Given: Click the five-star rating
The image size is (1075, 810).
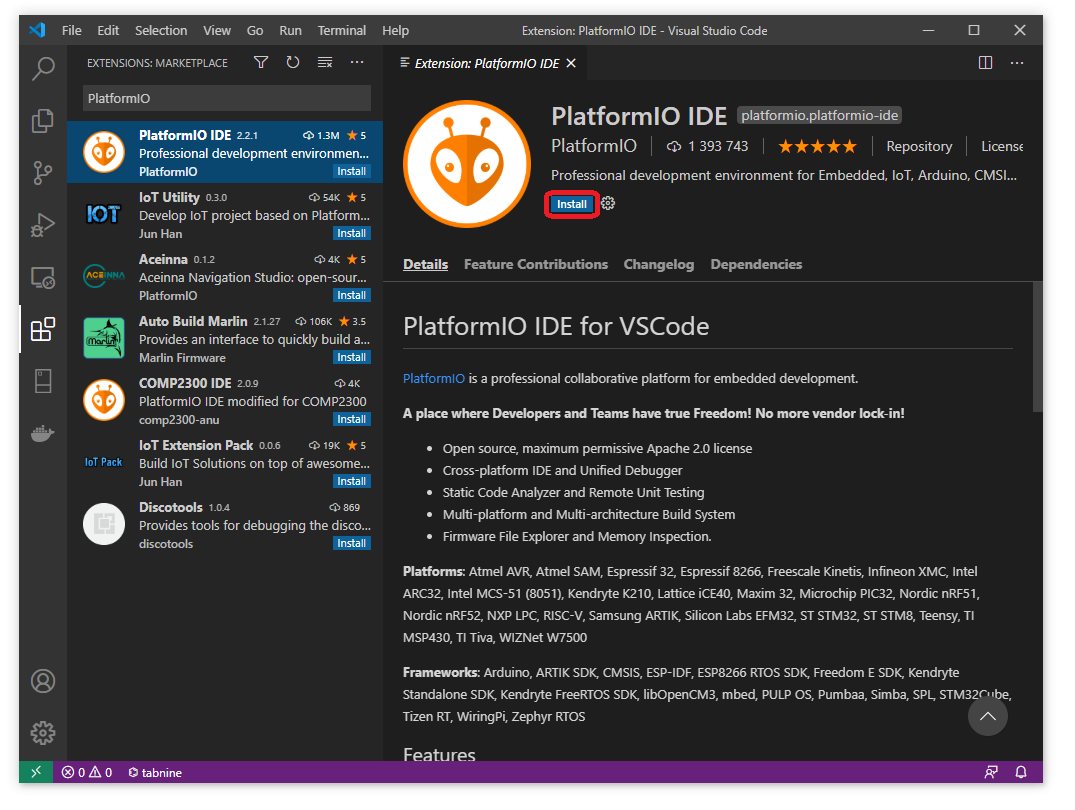Looking at the screenshot, I should coord(817,146).
